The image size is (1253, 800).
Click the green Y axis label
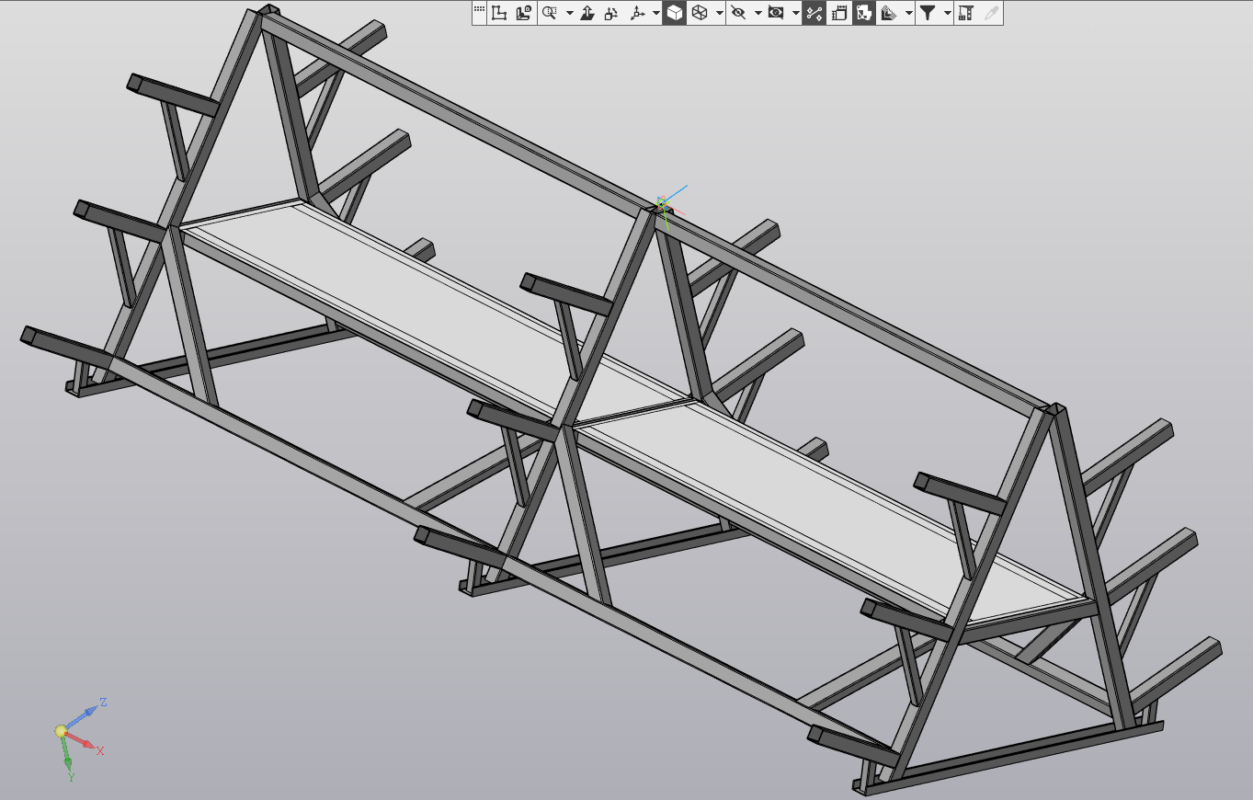click(x=71, y=775)
